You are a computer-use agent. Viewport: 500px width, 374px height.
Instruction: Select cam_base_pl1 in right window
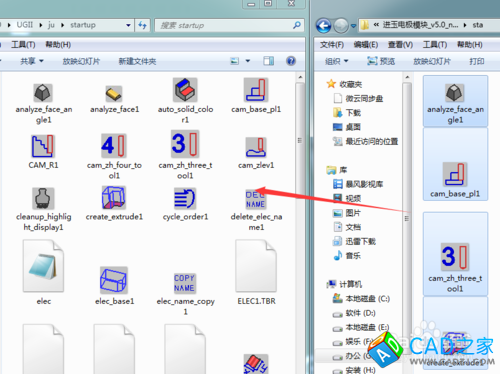(x=455, y=164)
